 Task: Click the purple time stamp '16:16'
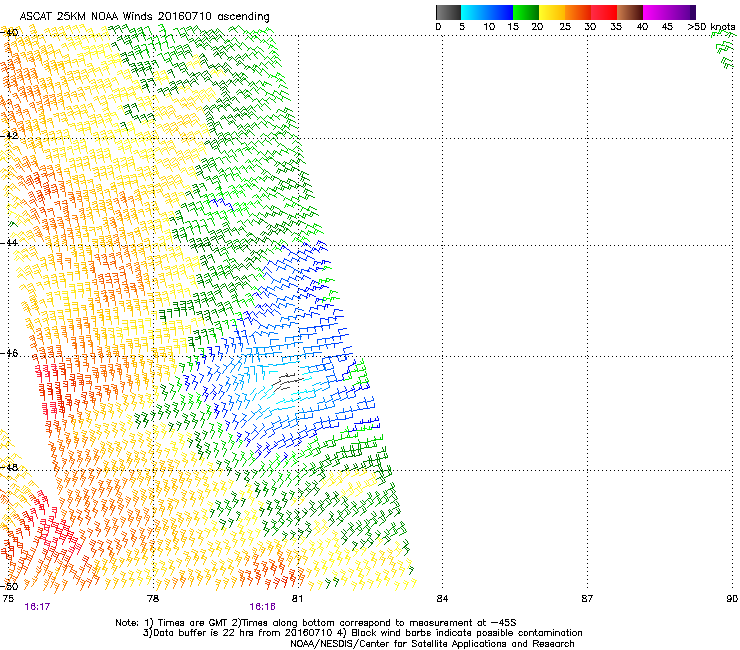tap(262, 607)
